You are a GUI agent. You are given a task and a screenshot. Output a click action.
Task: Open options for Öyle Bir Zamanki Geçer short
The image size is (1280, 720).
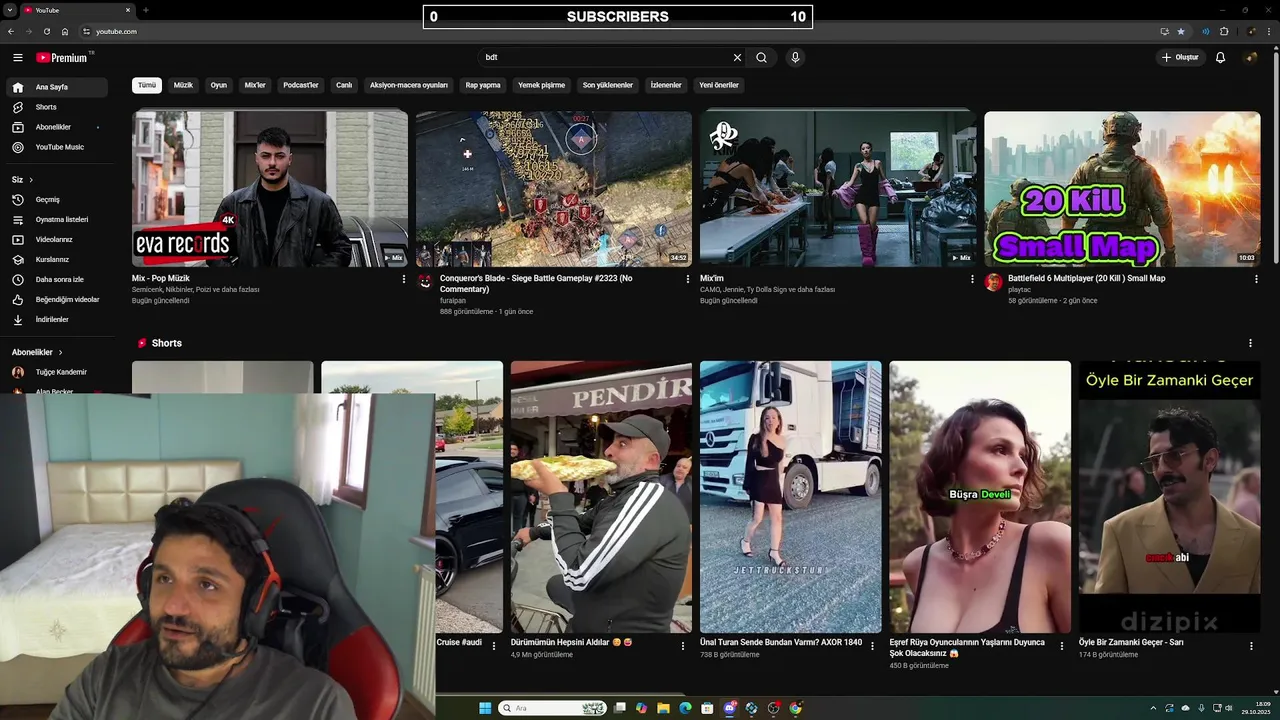pyautogui.click(x=1251, y=646)
